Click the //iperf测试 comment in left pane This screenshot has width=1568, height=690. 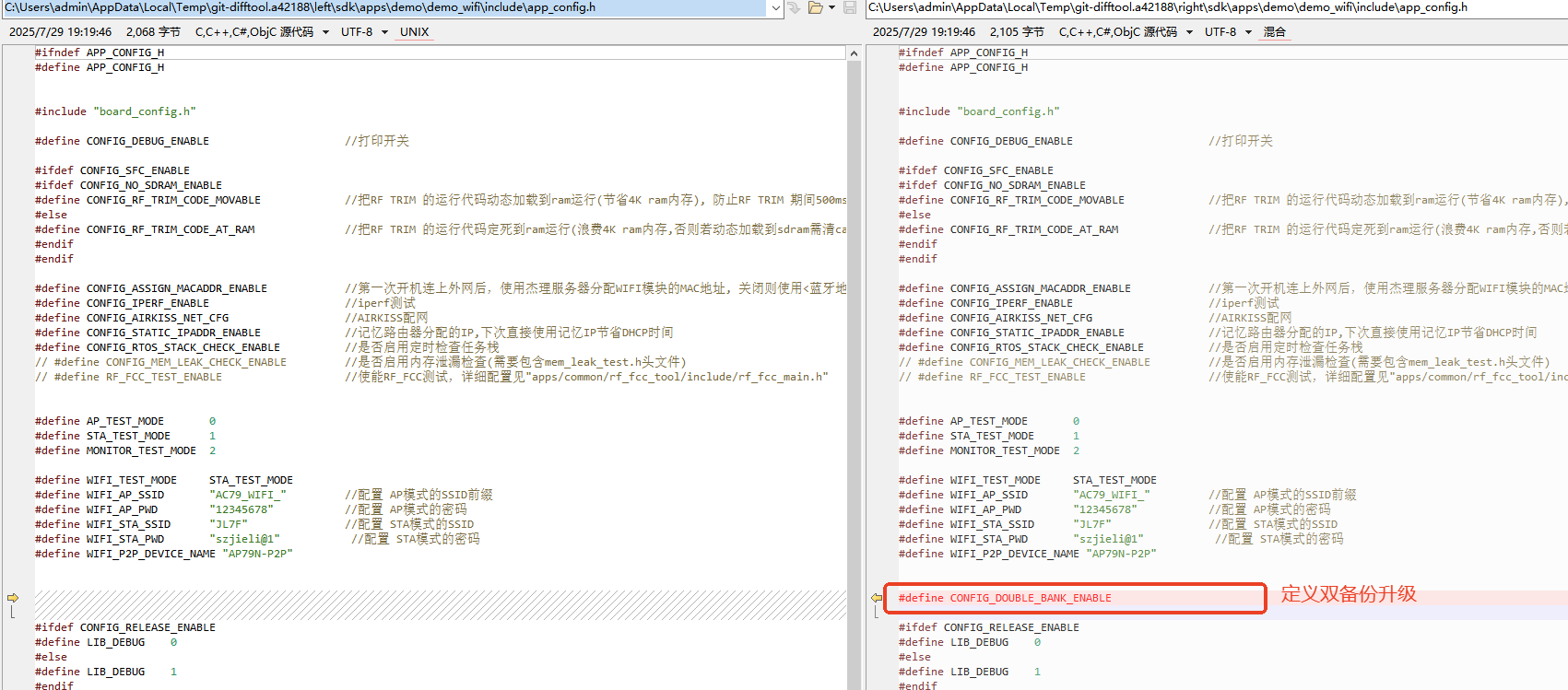click(380, 303)
